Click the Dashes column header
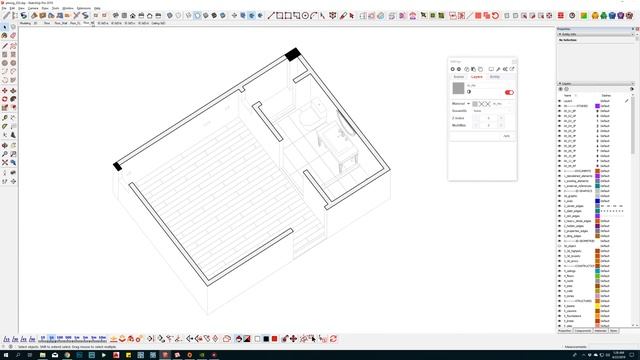640x360 pixels. coord(606,96)
